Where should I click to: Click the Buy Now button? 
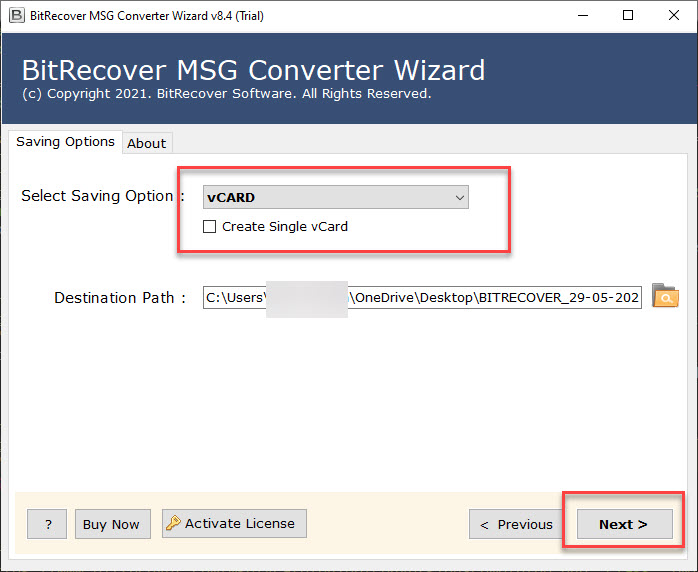tap(113, 524)
